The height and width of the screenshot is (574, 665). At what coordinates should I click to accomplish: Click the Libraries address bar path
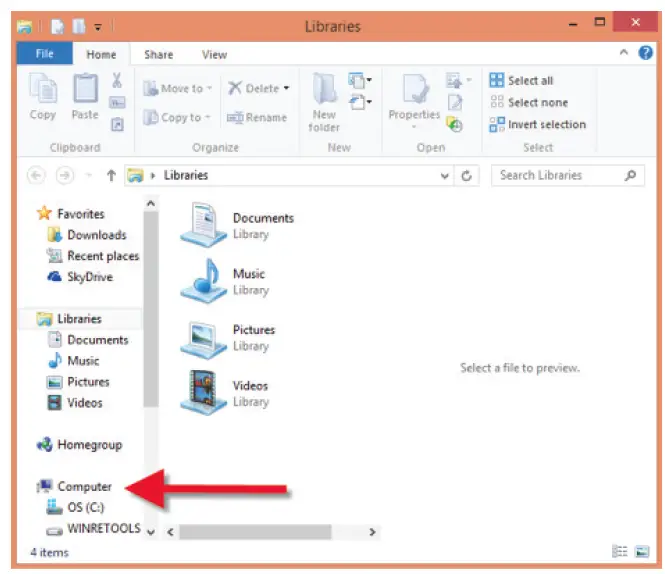(186, 175)
